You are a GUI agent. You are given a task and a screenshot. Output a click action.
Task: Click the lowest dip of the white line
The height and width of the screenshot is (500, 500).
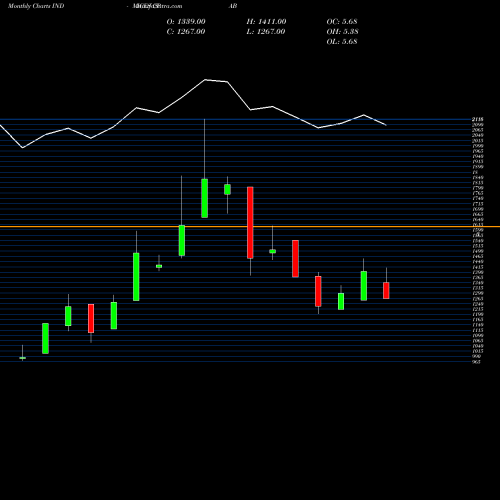coord(23,148)
